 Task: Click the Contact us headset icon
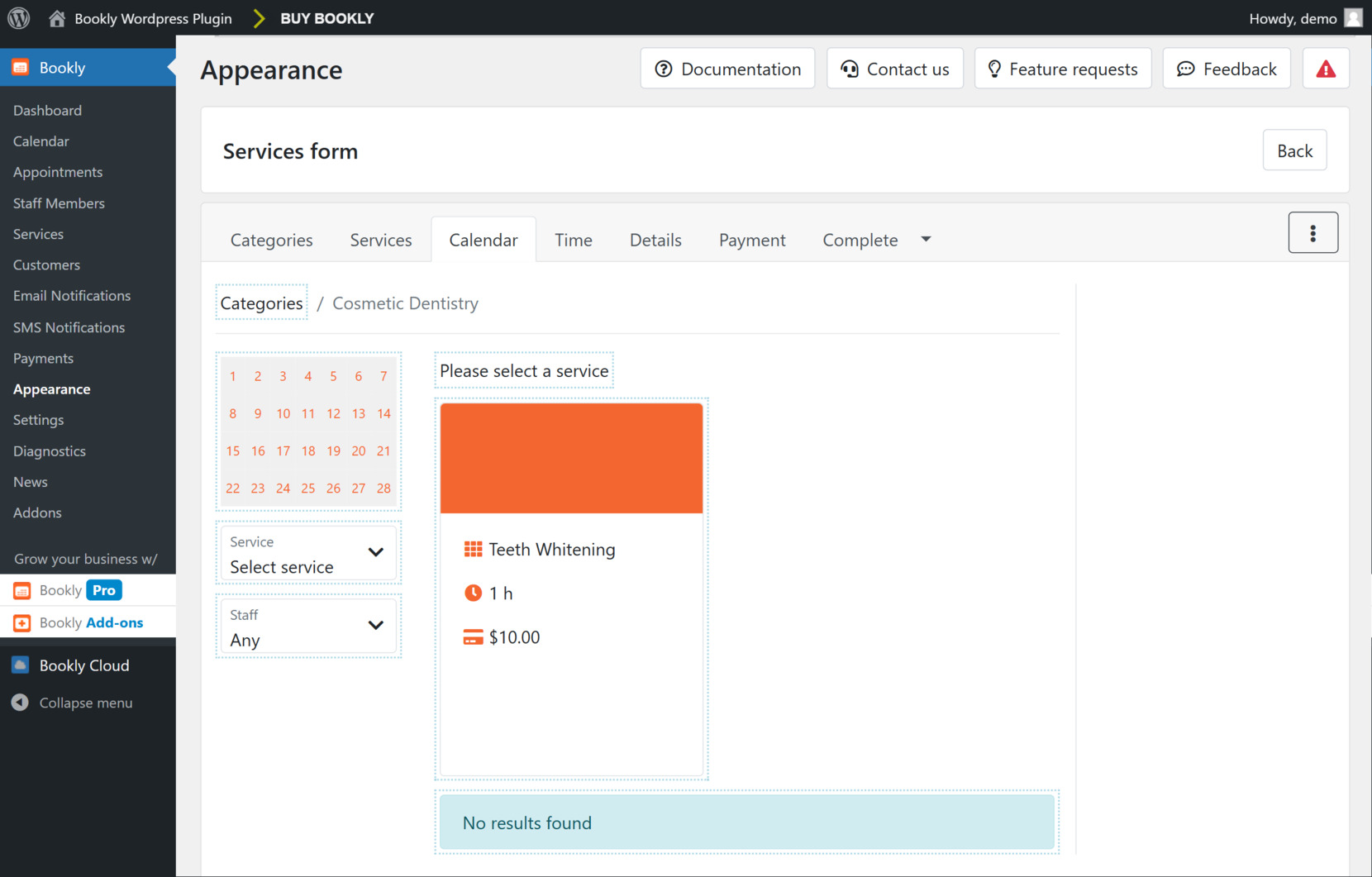click(x=849, y=69)
